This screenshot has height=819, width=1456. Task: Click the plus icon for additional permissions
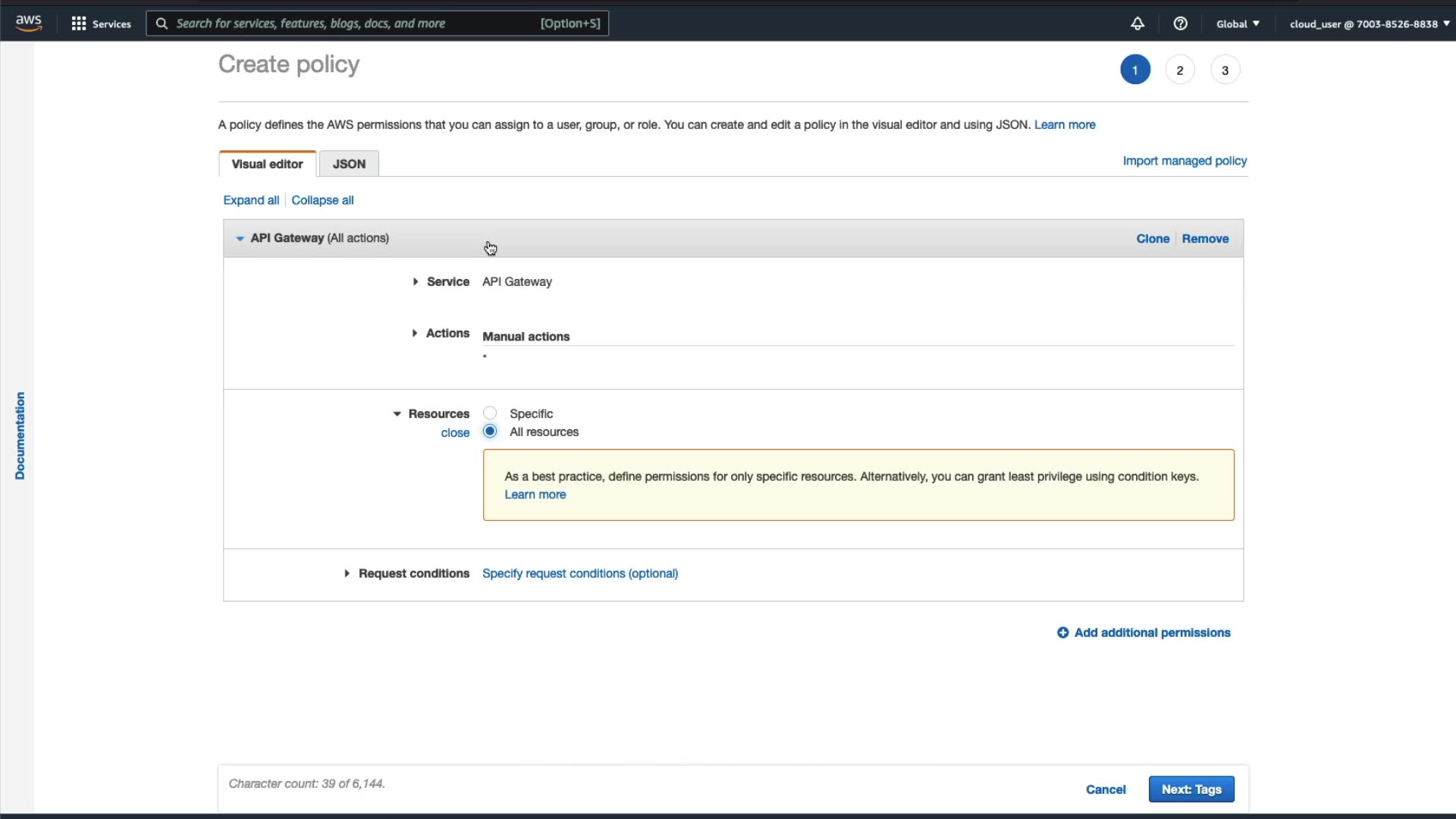[1062, 632]
